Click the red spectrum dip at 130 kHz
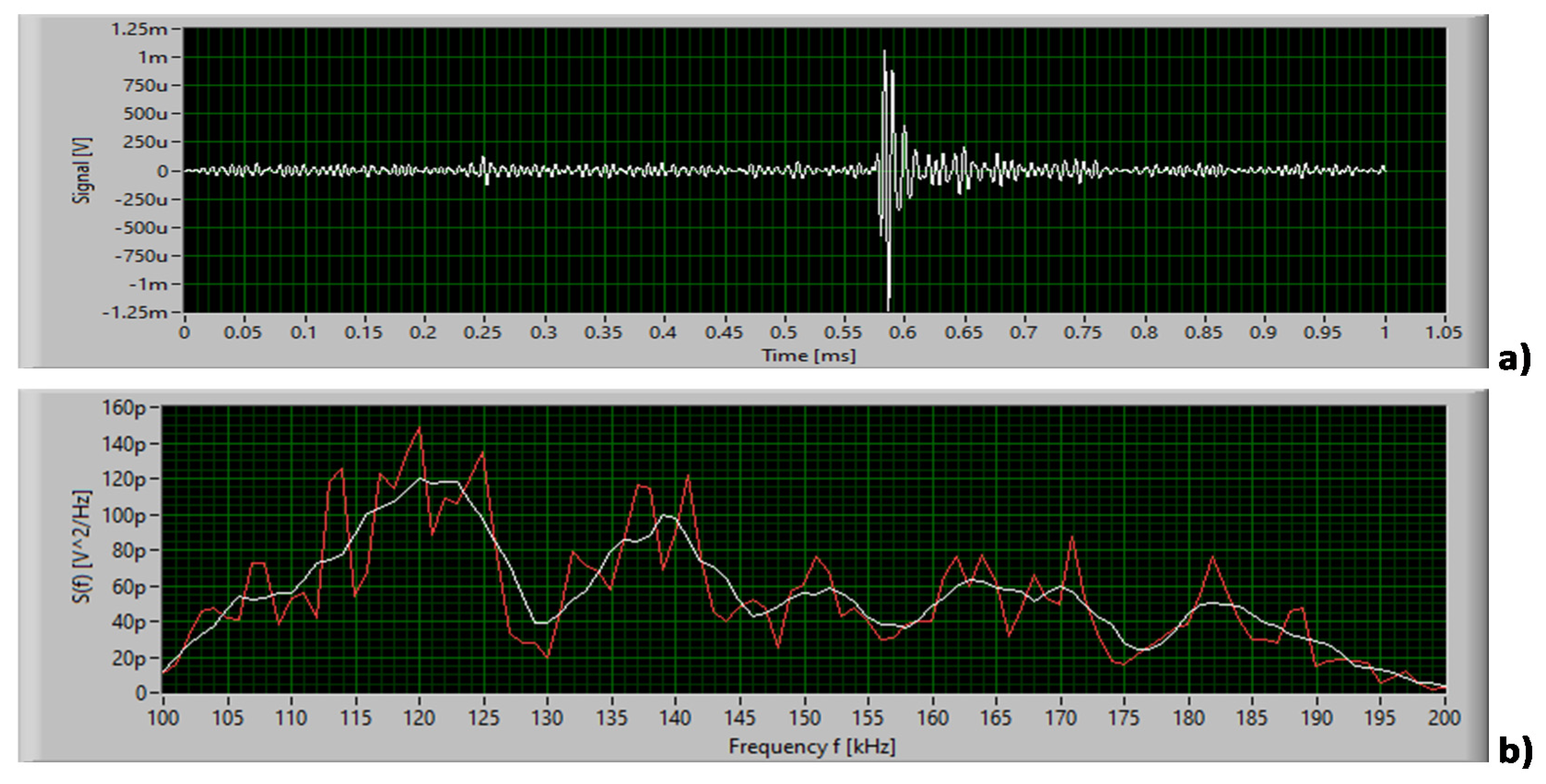Screen dimensions: 1546x784 (547, 657)
